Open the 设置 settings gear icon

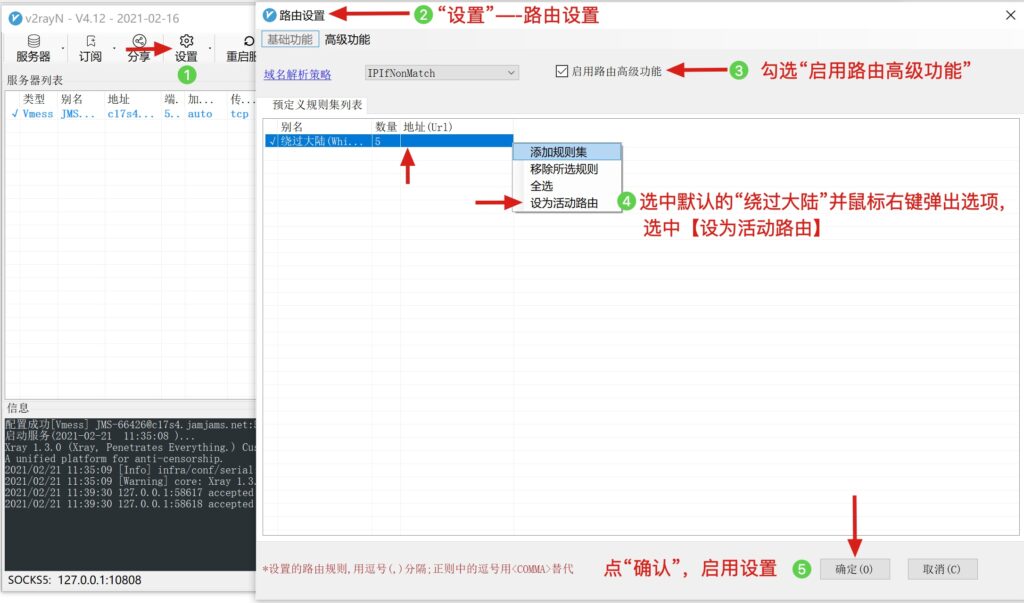coord(187,48)
